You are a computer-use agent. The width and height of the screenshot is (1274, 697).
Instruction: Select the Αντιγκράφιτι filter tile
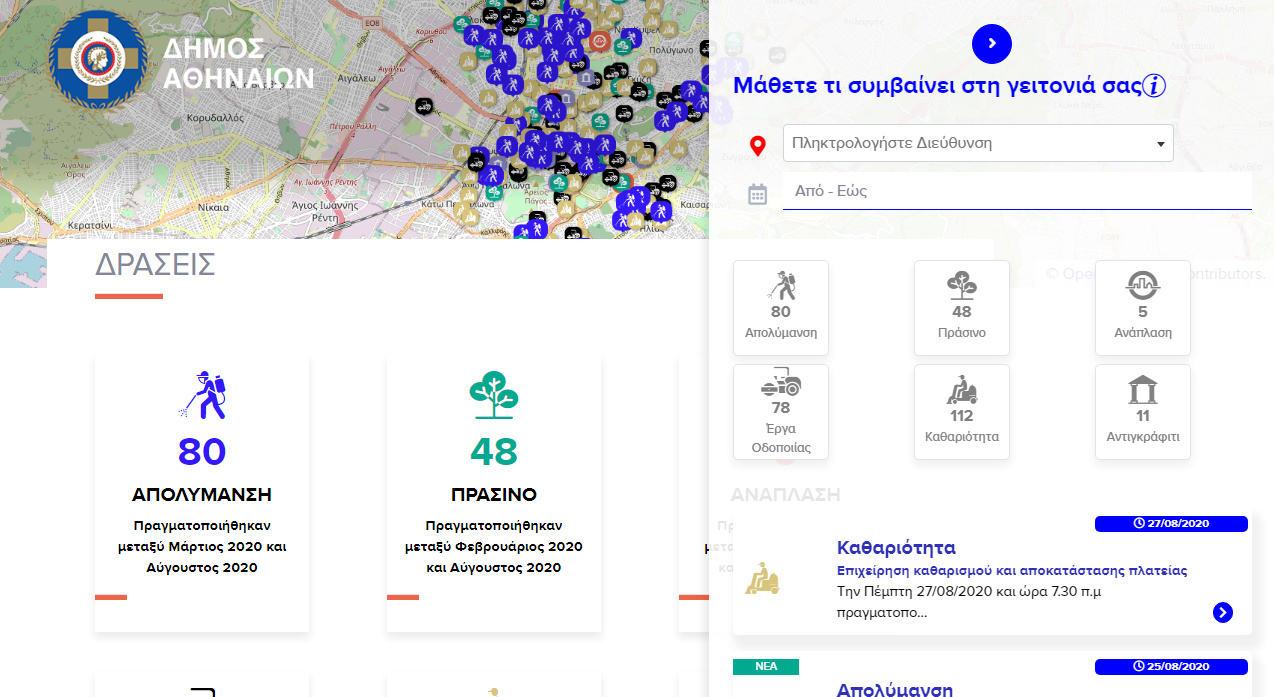click(x=1142, y=412)
